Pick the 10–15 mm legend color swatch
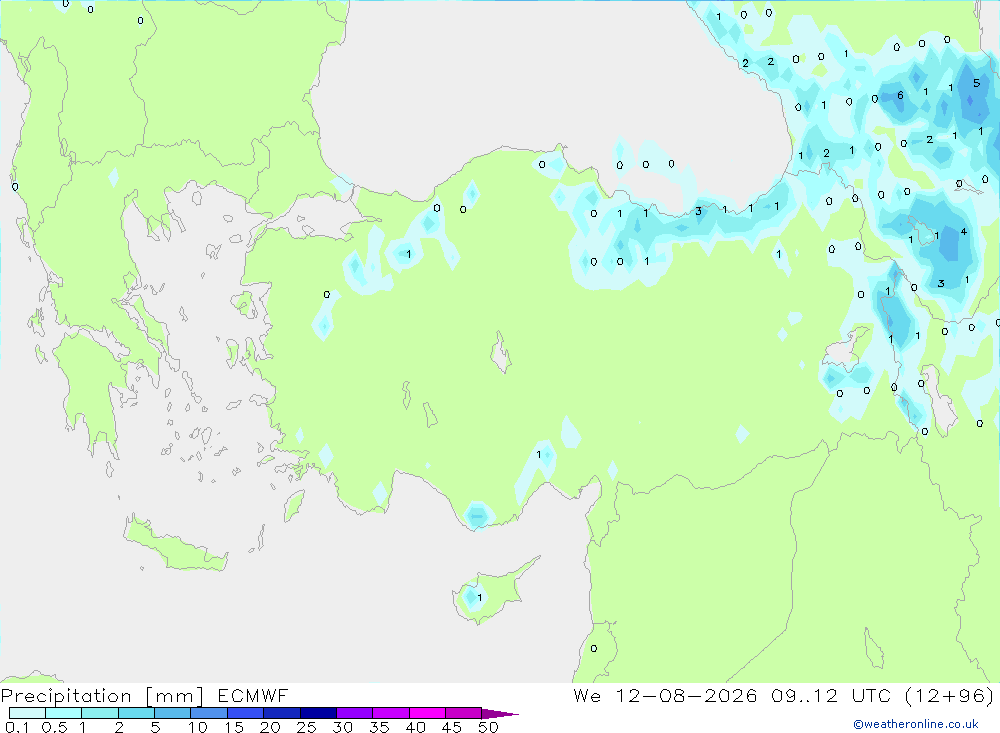This screenshot has height=733, width=1000. tap(209, 713)
